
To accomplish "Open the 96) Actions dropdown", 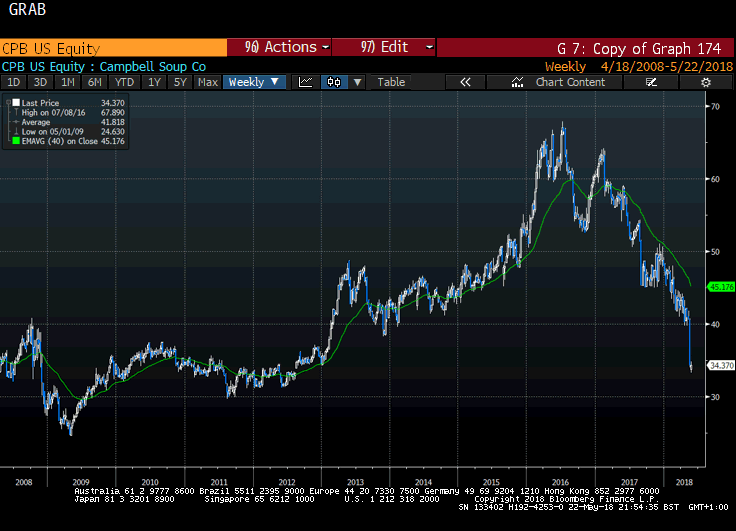I will [279, 47].
